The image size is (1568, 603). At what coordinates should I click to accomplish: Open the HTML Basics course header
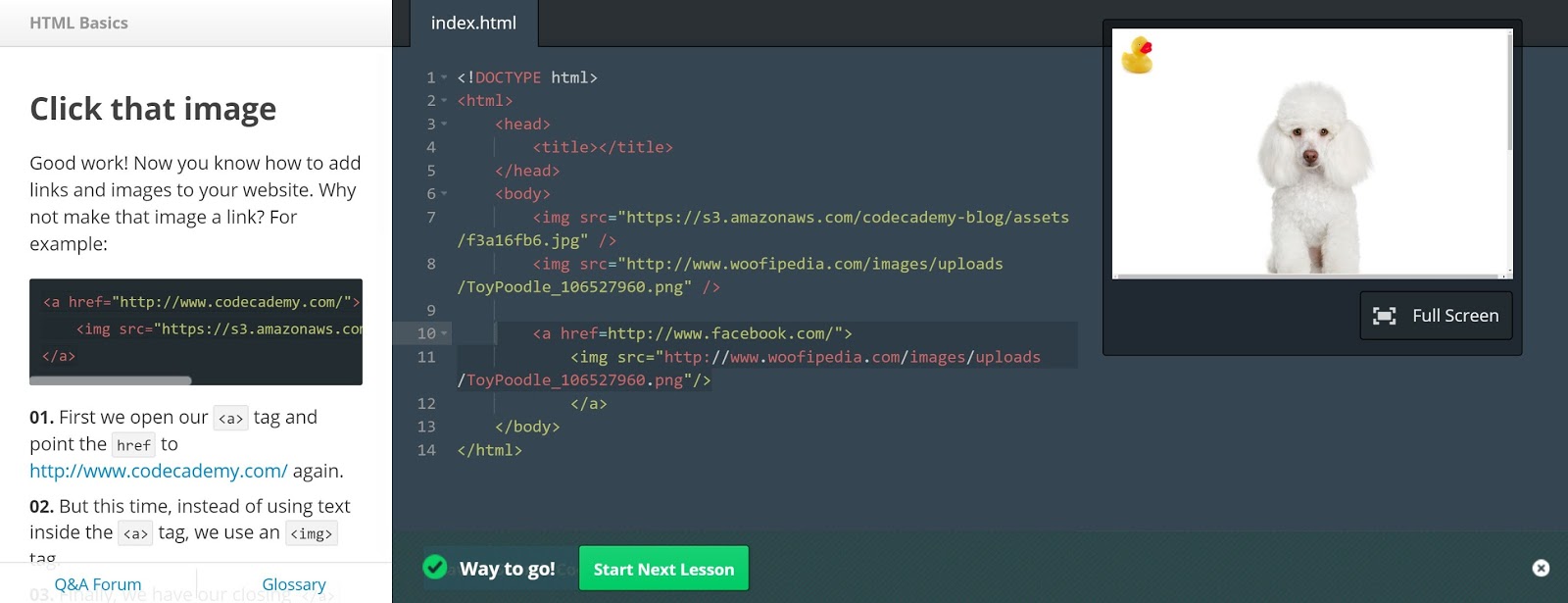pyautogui.click(x=78, y=23)
